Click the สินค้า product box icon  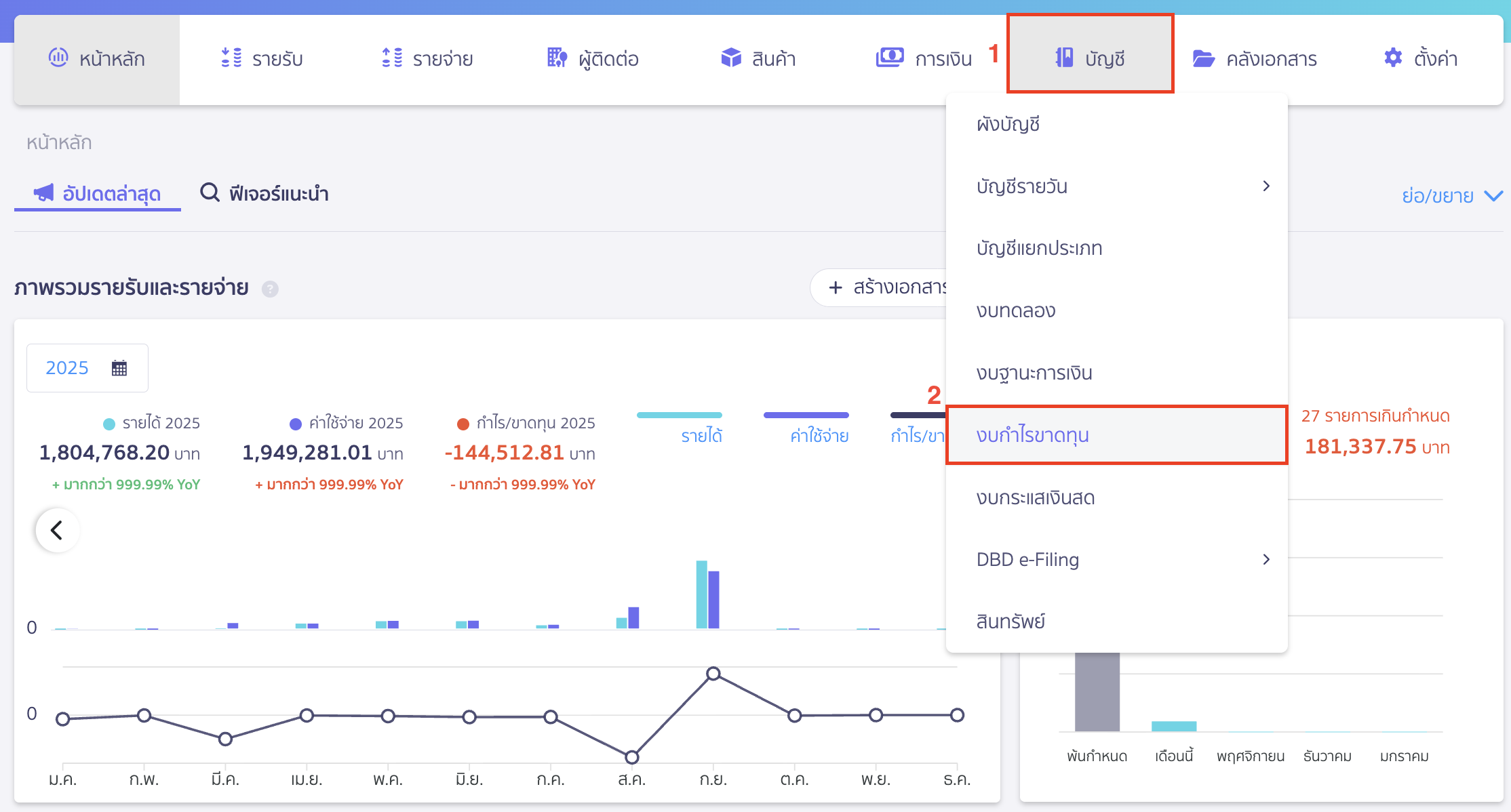click(x=731, y=58)
